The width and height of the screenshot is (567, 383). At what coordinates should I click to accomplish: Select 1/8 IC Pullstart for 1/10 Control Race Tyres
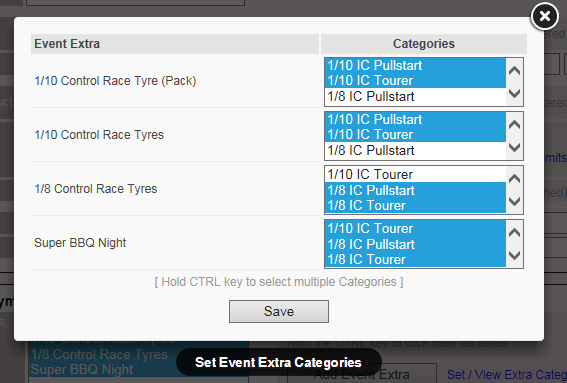(x=415, y=150)
